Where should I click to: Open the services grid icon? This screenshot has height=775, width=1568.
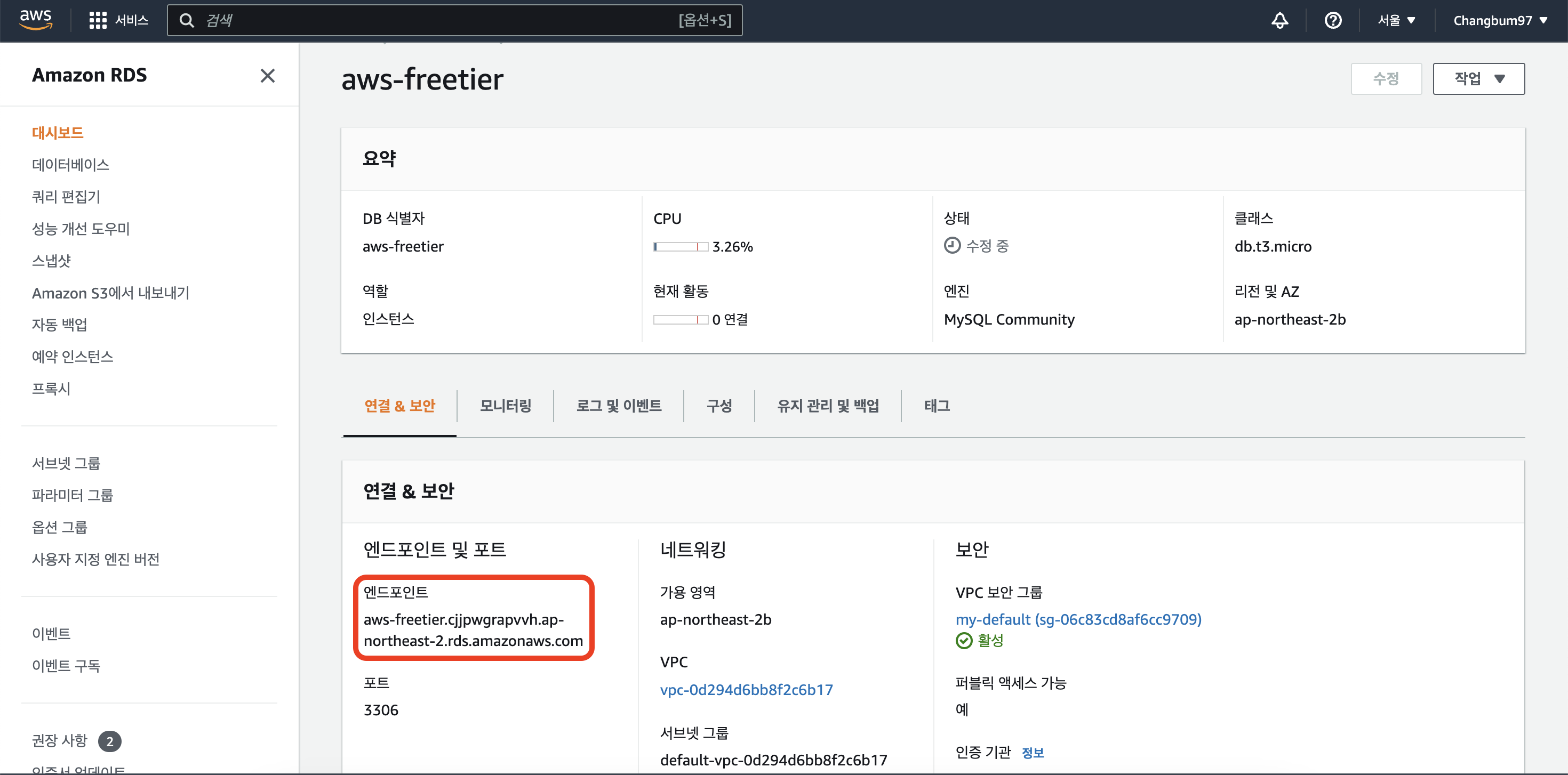pyautogui.click(x=98, y=20)
